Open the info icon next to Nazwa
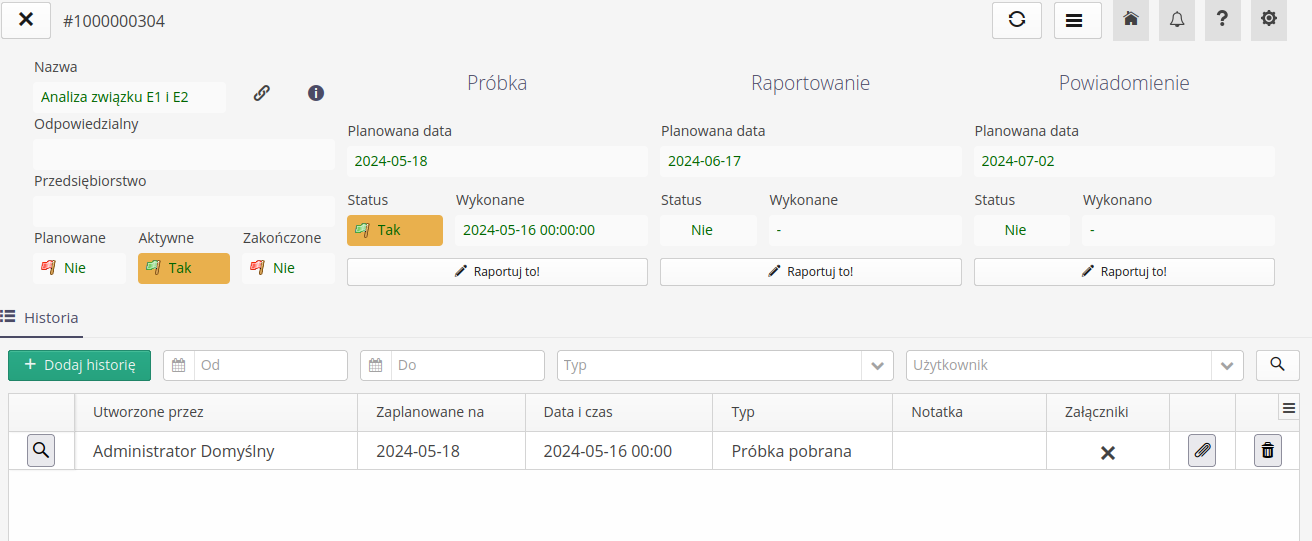Screen dimensions: 1312x541 click(x=316, y=93)
